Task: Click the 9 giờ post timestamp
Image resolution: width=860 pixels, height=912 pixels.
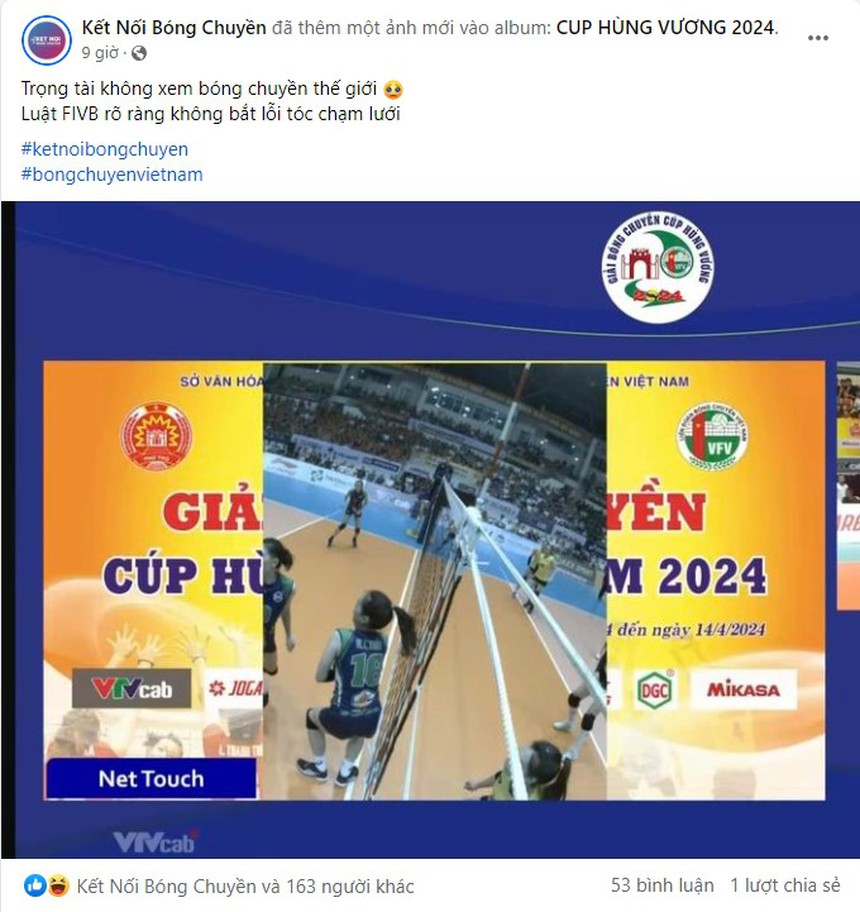Action: coord(100,54)
